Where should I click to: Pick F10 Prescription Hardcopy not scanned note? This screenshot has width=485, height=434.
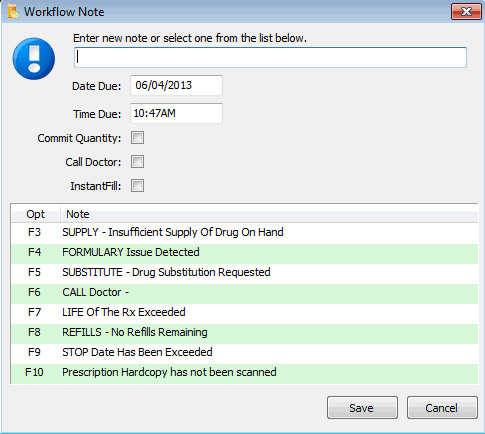point(244,372)
